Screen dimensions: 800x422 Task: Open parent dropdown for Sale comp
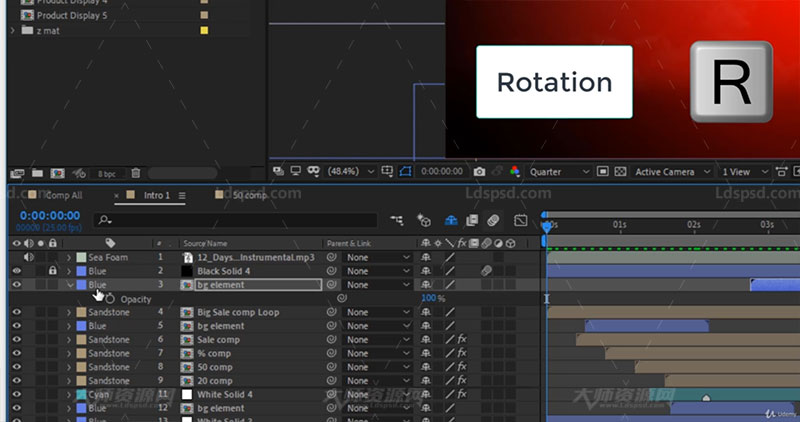click(378, 339)
